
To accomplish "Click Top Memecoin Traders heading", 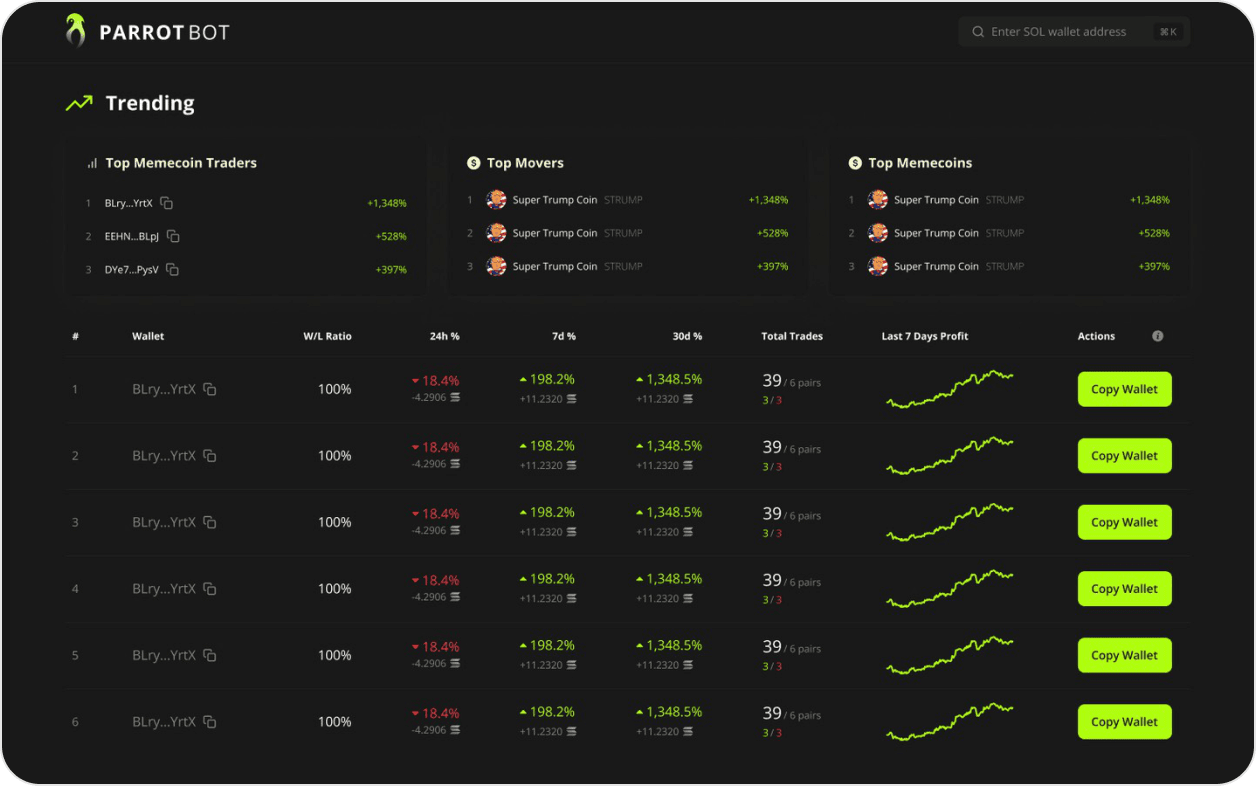I will click(181, 163).
